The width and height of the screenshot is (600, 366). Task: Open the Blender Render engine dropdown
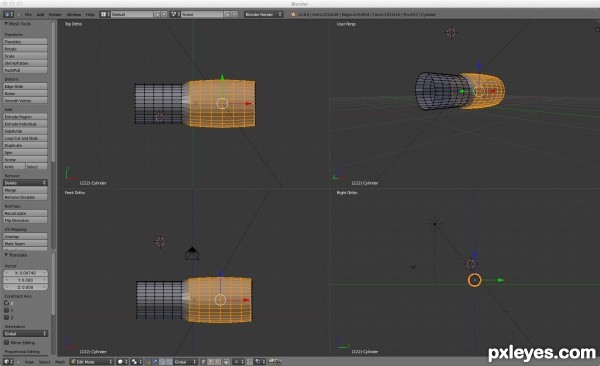coord(263,14)
